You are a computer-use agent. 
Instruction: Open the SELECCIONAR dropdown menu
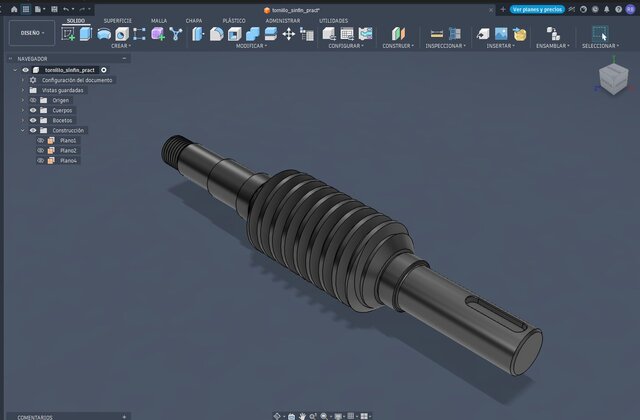pyautogui.click(x=600, y=46)
